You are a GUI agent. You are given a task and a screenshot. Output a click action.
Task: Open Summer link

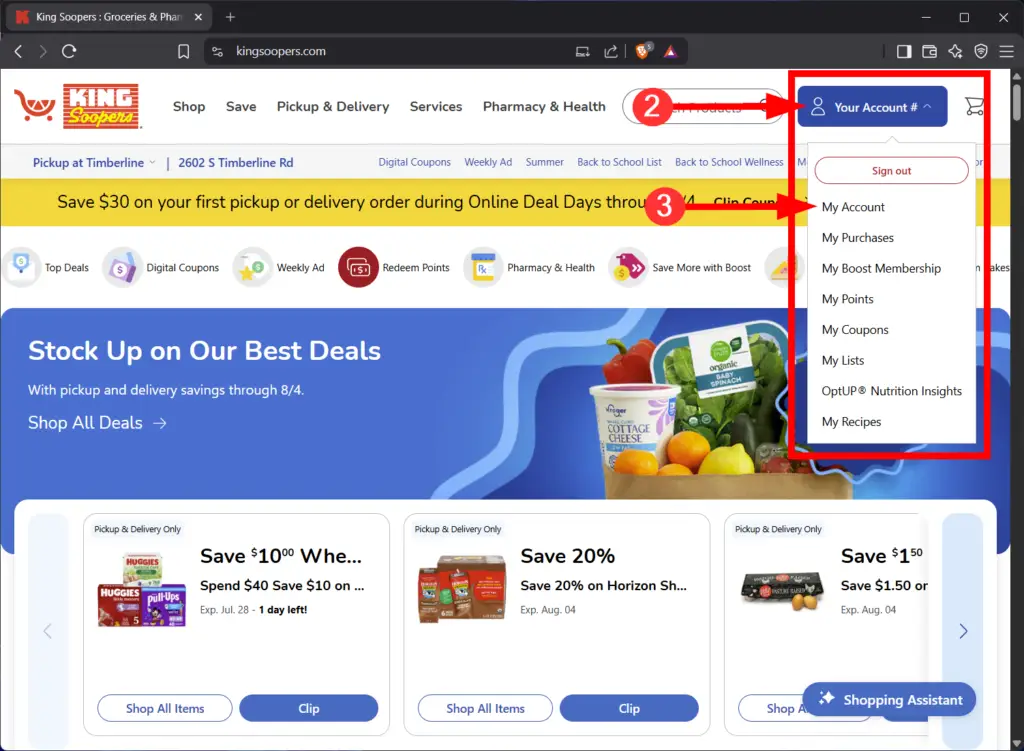pos(544,162)
